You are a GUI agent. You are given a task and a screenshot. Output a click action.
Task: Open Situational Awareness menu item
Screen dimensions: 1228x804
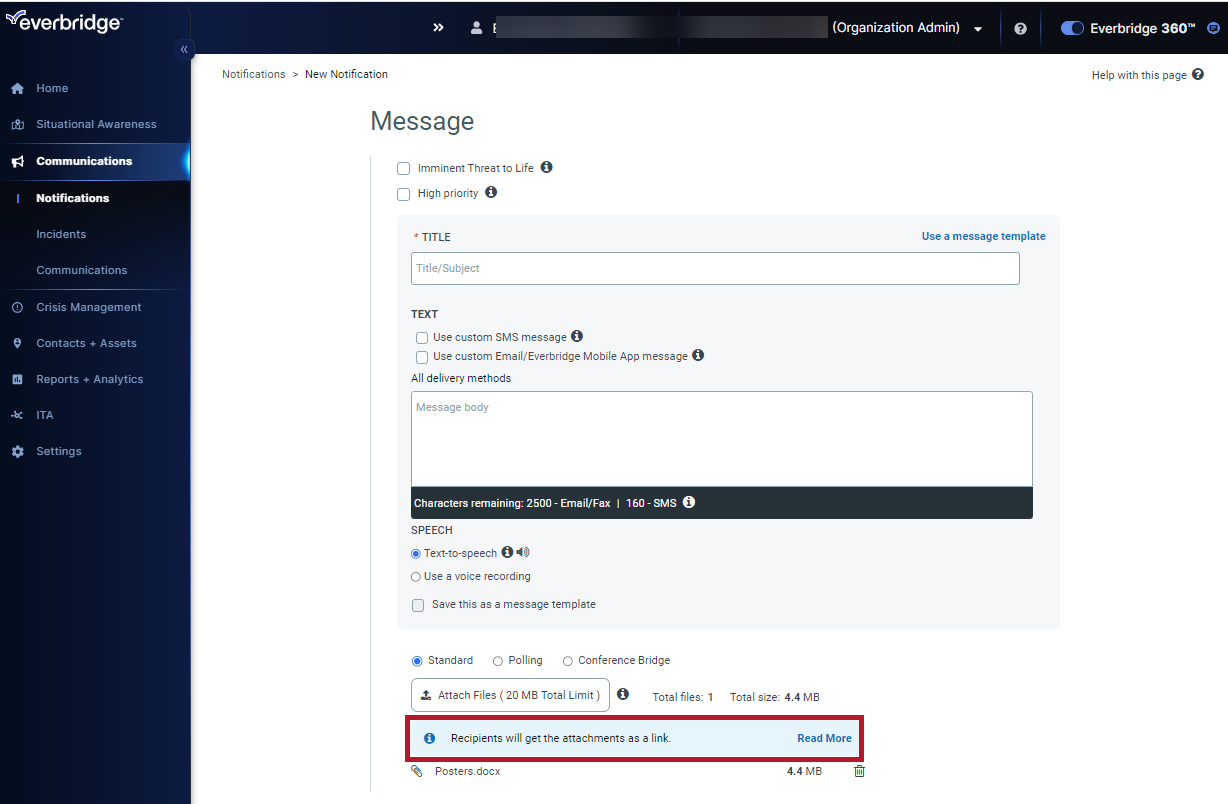(x=96, y=125)
